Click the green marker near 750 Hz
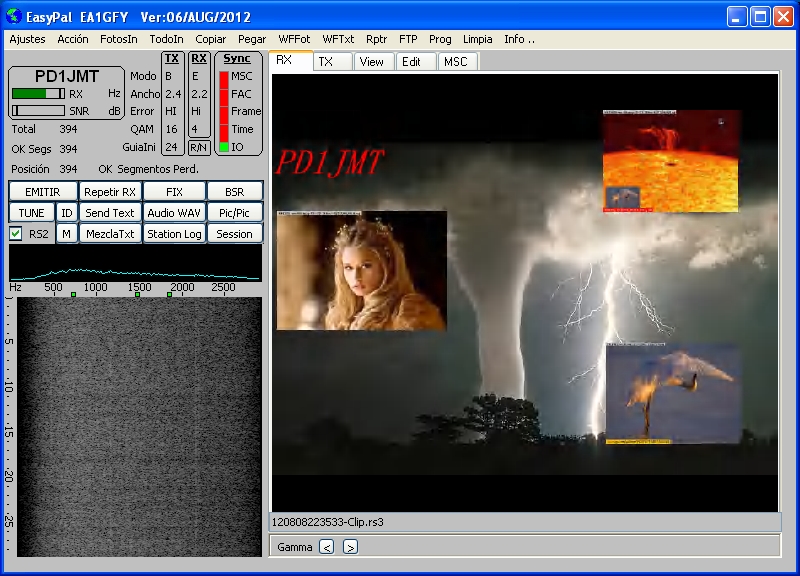800x576 pixels. (73, 294)
